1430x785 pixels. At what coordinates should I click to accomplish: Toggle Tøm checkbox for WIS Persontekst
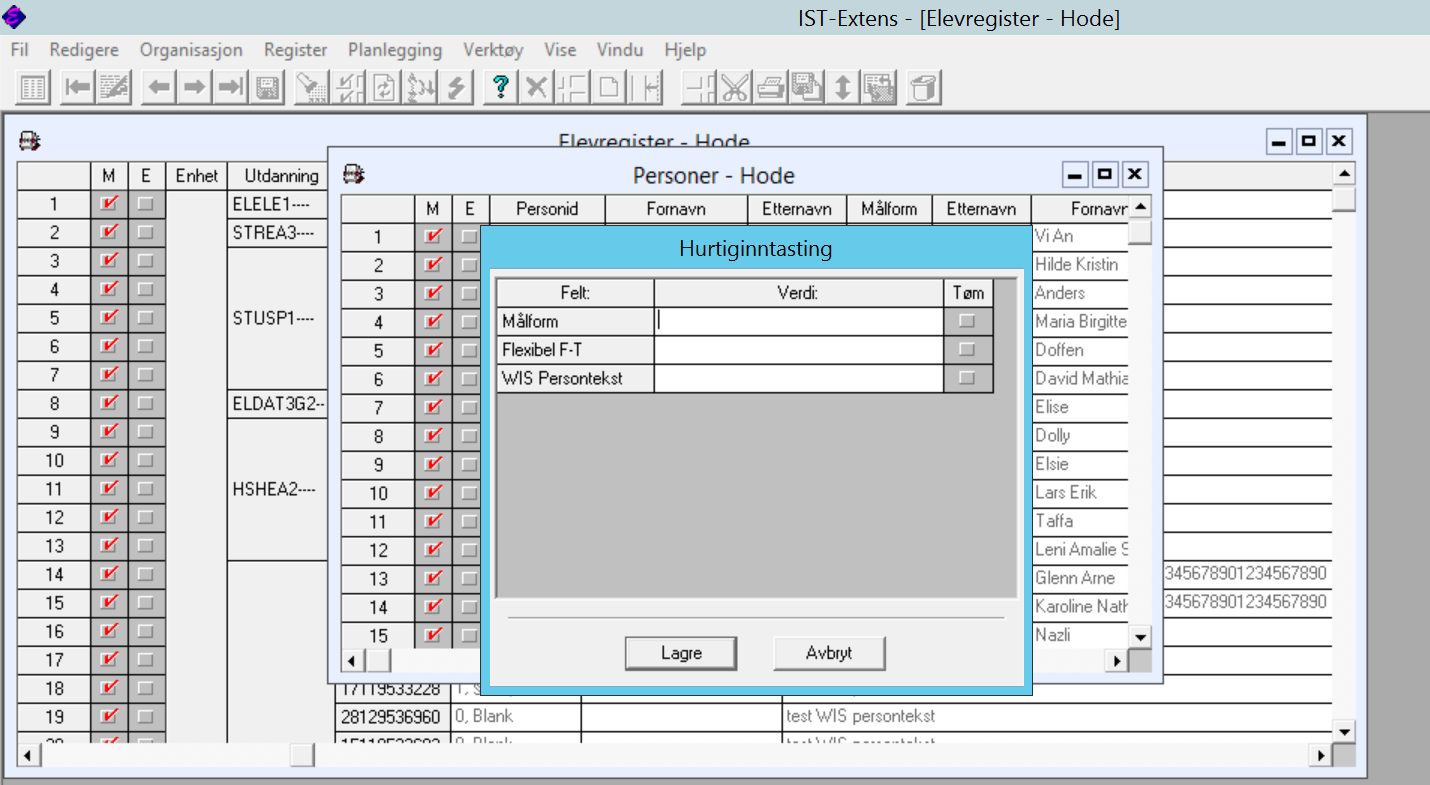[967, 378]
